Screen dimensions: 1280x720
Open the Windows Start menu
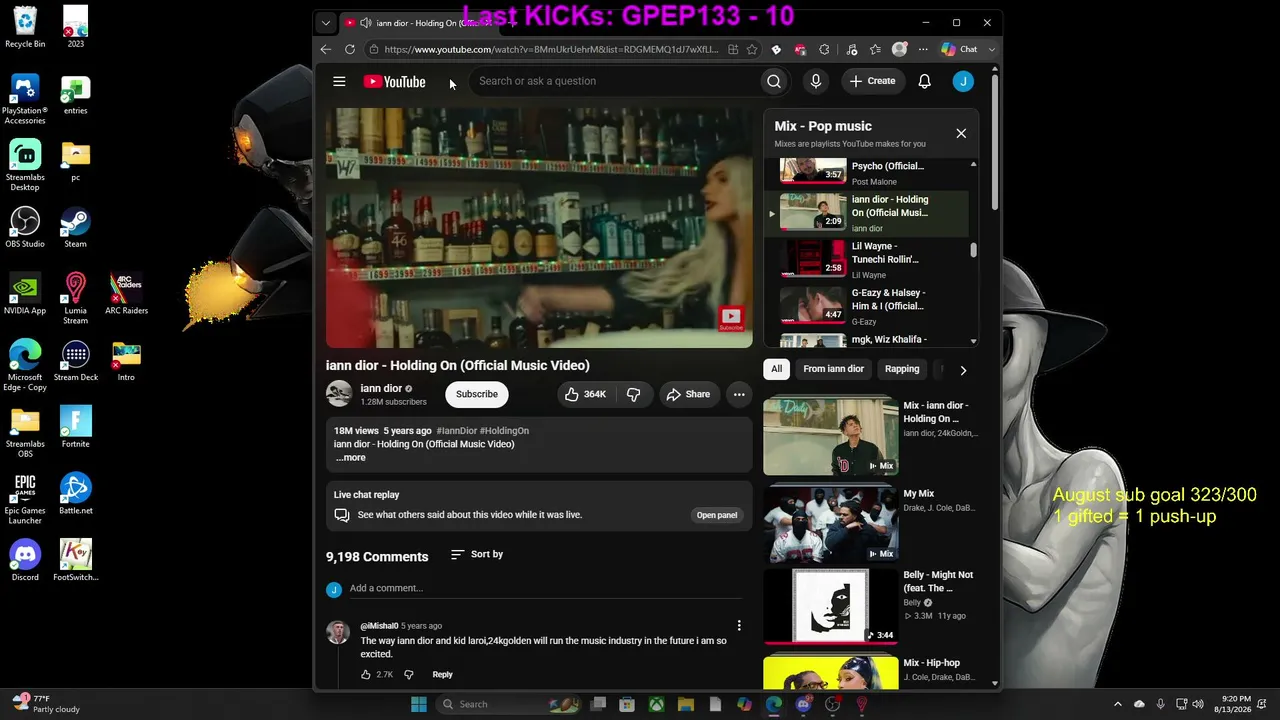tap(419, 704)
